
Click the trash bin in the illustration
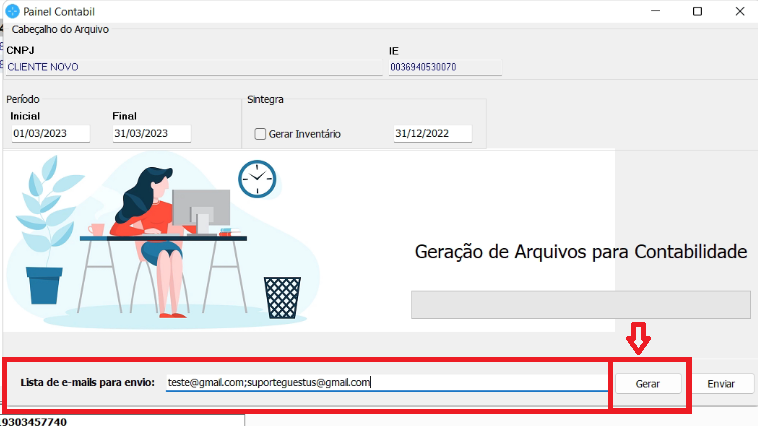click(x=282, y=296)
